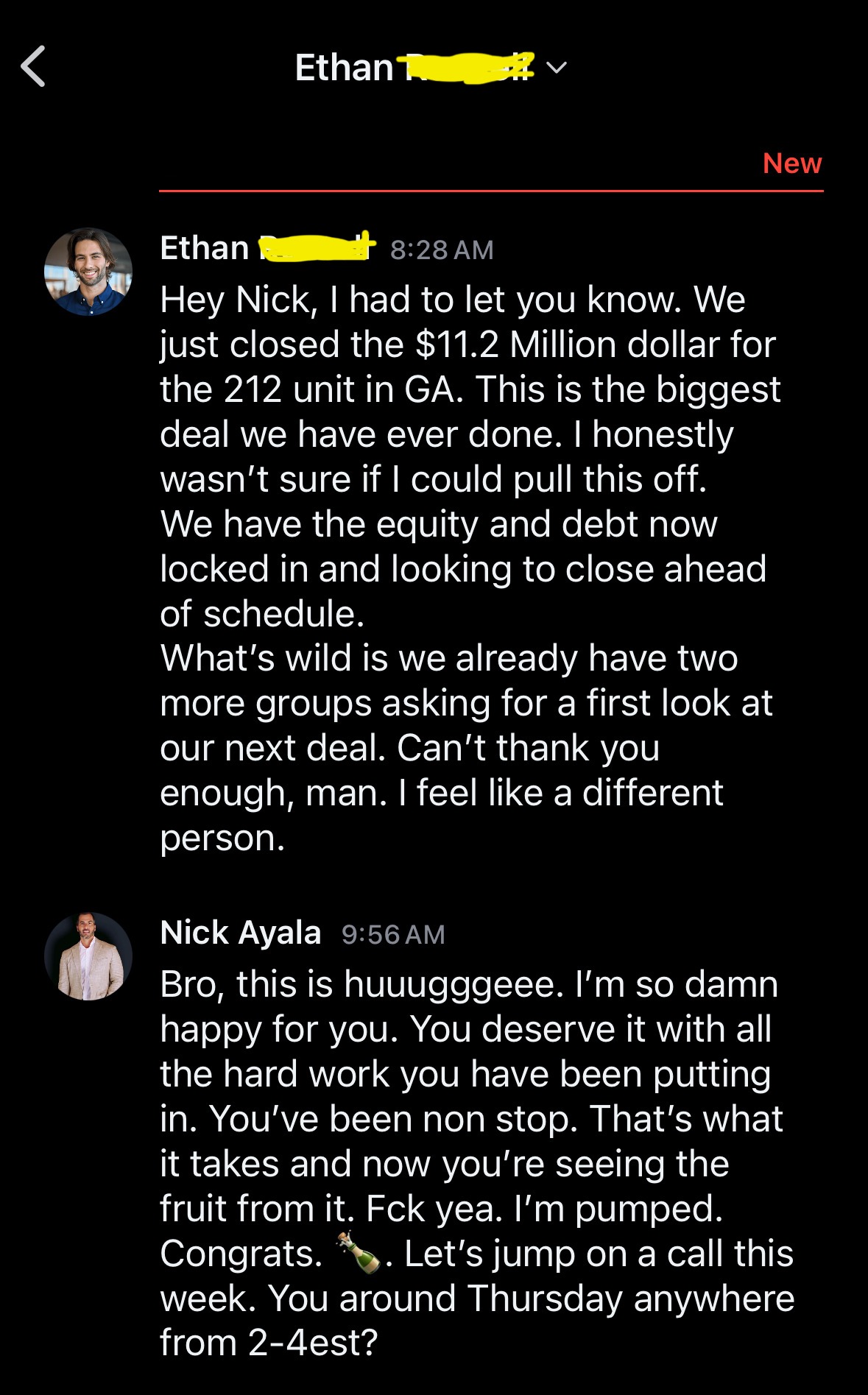
Task: Expand the chevron beside the Ethan conversation title
Action: tap(557, 68)
